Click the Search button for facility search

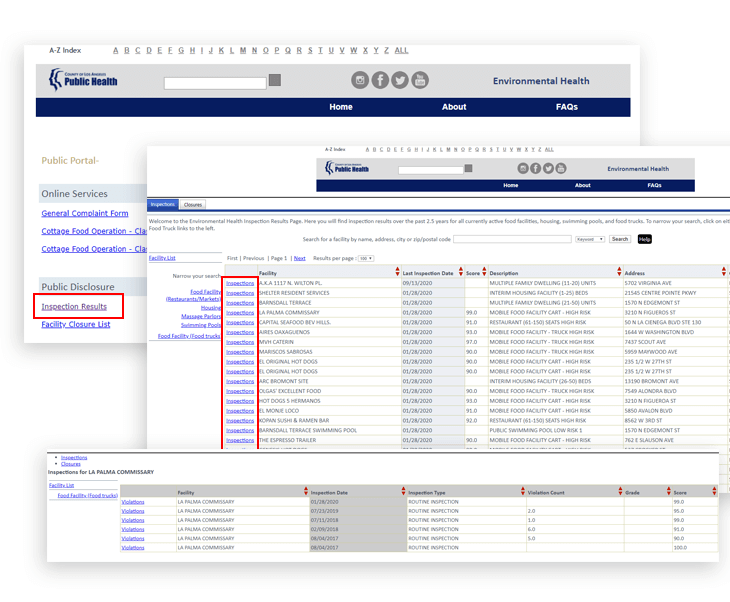(620, 239)
